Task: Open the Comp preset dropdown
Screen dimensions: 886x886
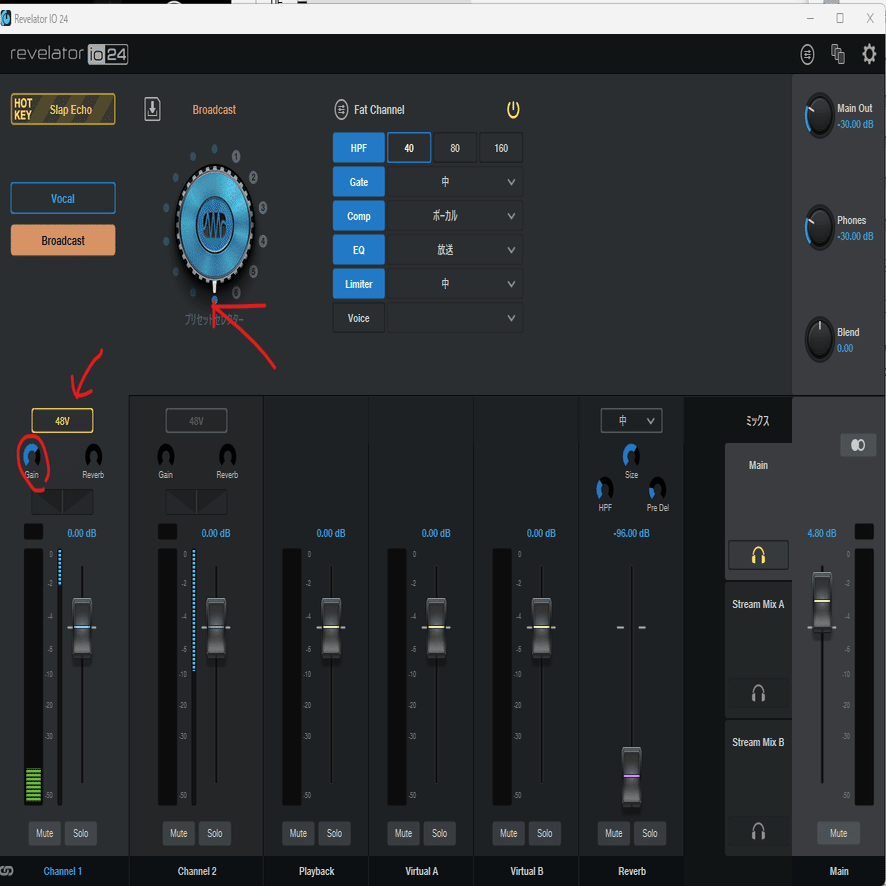Action: 455,216
